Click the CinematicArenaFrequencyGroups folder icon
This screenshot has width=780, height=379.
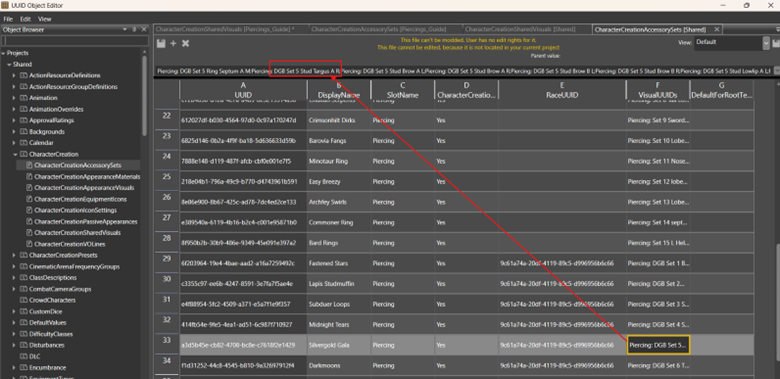[x=23, y=267]
